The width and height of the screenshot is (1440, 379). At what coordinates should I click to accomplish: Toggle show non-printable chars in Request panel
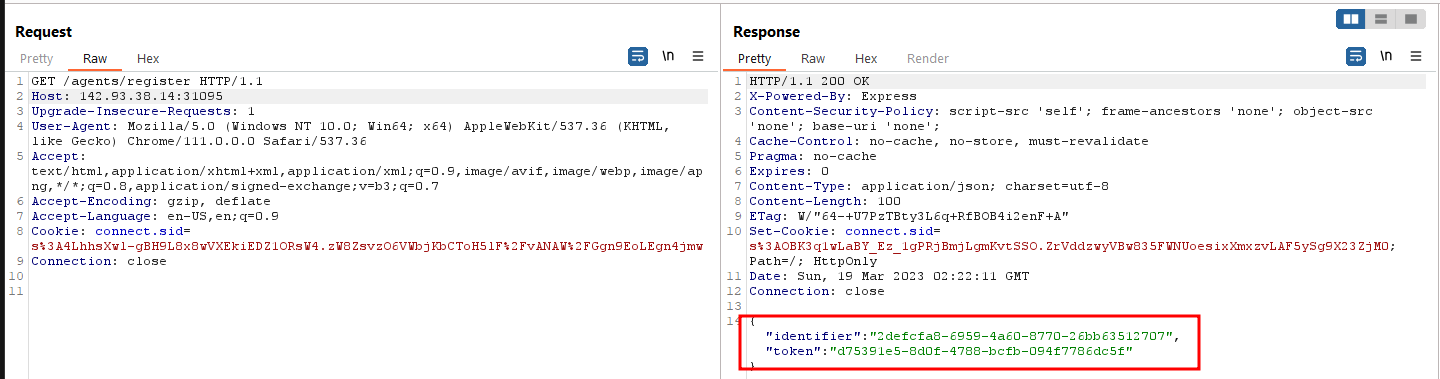(x=668, y=57)
